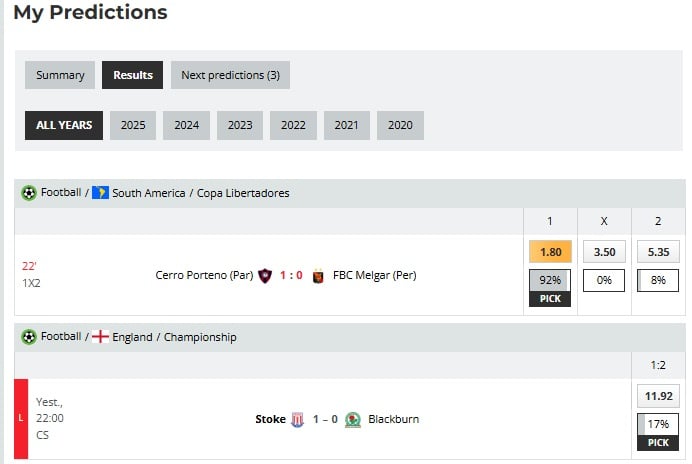
Task: Open the Summary tab
Action: [60, 75]
